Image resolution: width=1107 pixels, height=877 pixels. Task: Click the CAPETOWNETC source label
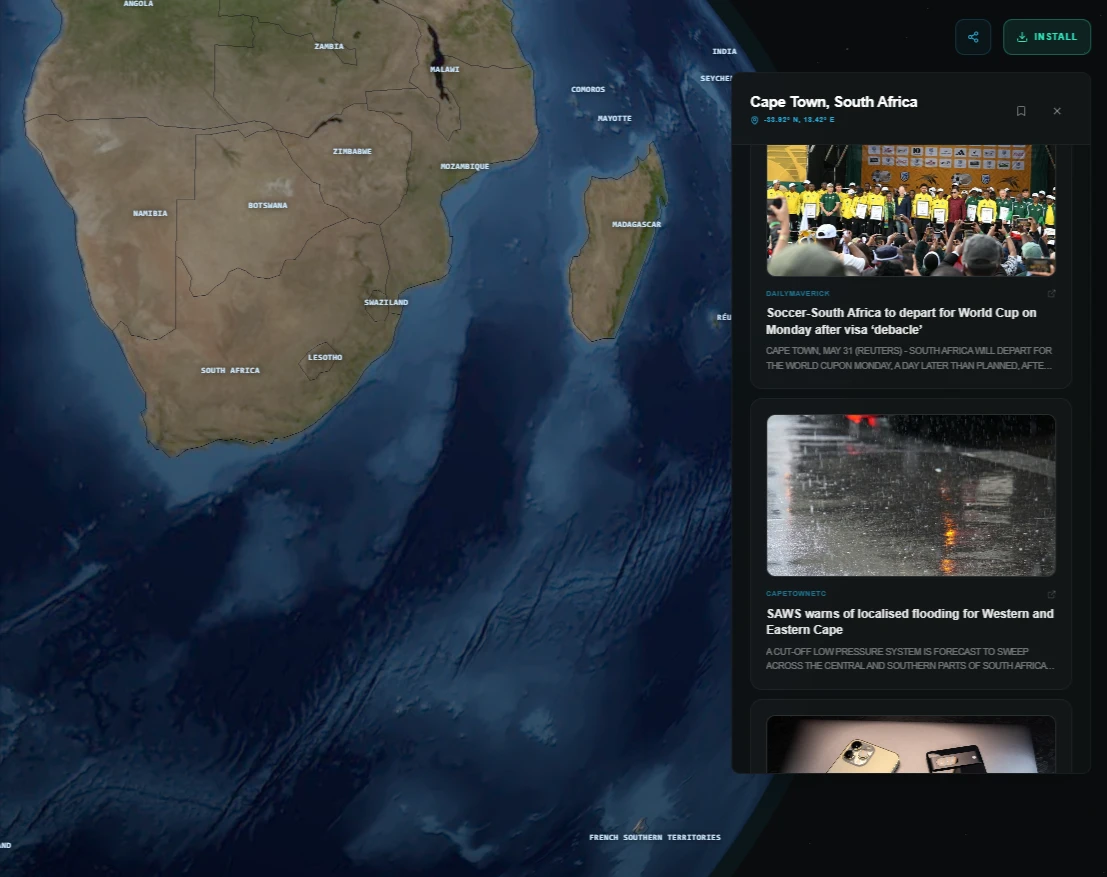(796, 594)
